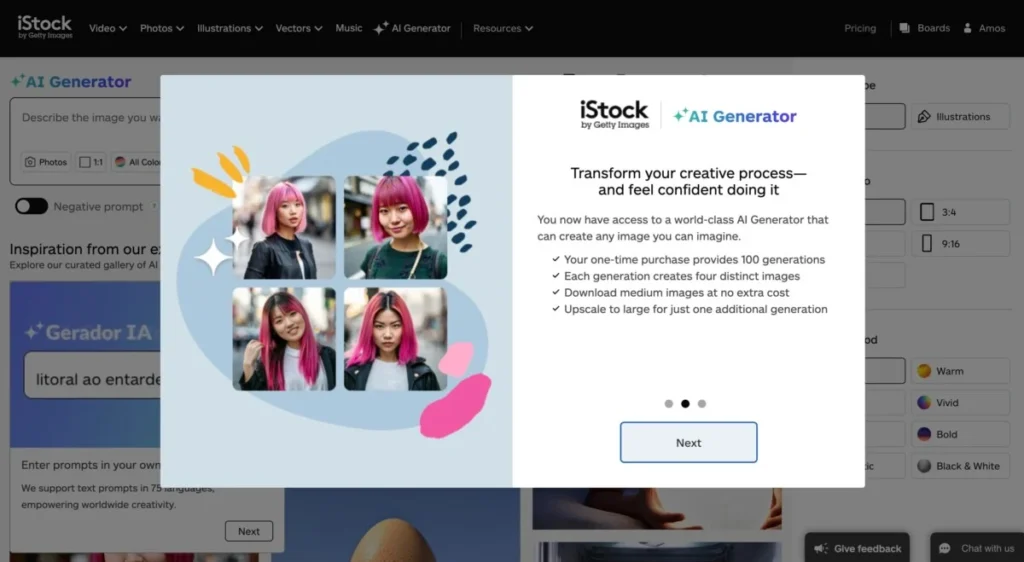Open the Amos account menu

(x=984, y=28)
